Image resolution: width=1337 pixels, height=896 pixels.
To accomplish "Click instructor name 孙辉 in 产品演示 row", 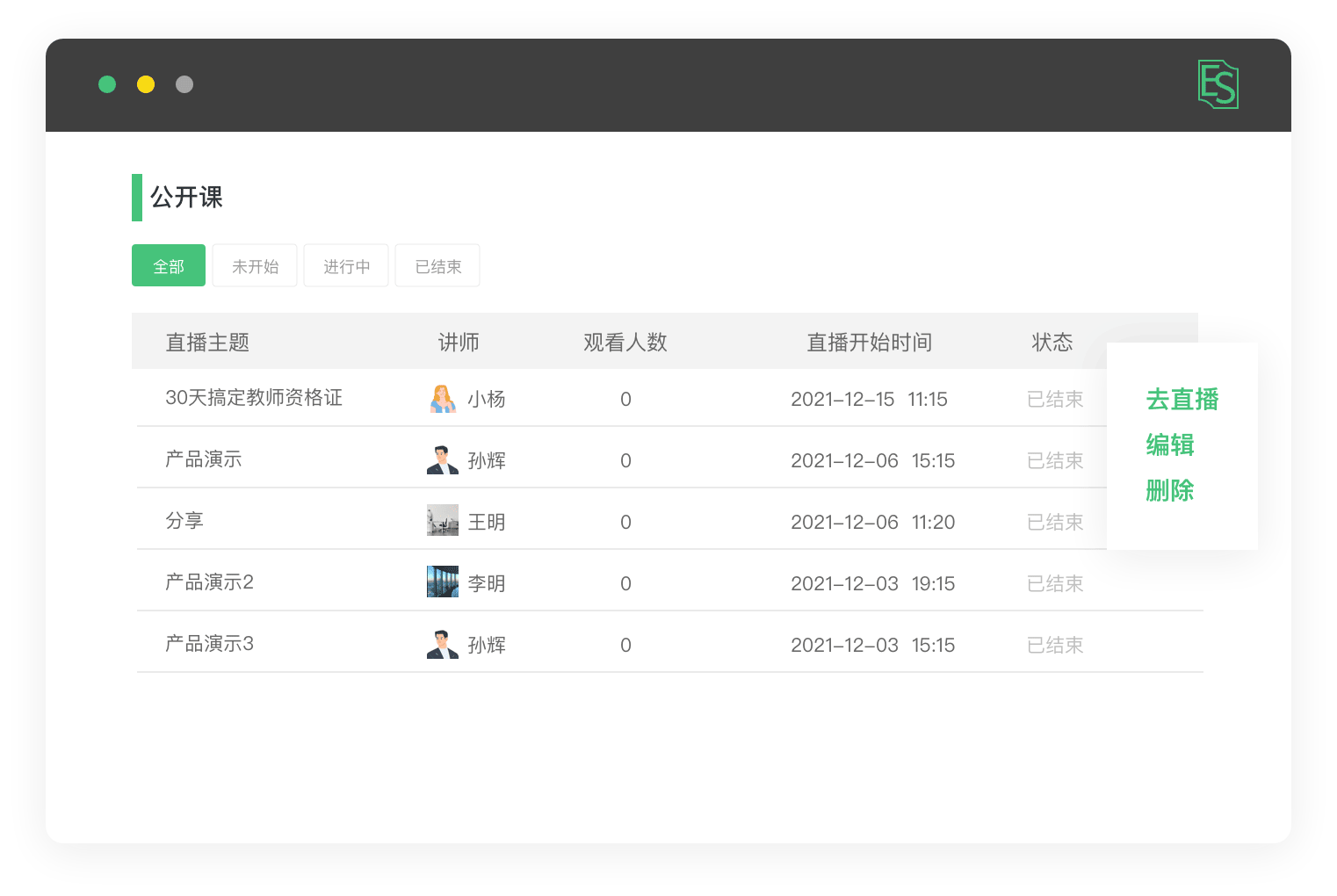I will (487, 461).
